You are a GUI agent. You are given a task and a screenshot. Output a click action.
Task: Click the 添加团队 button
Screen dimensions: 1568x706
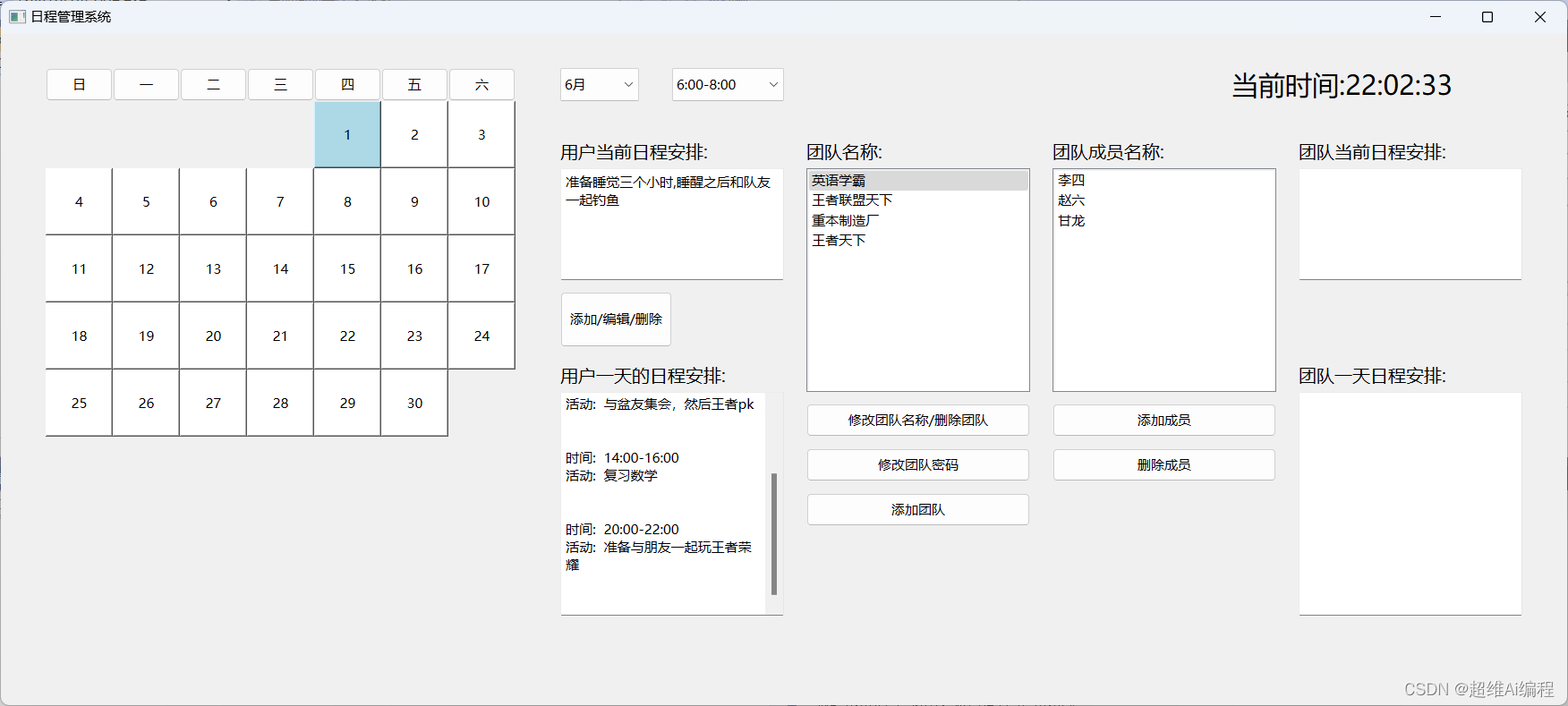(x=918, y=510)
